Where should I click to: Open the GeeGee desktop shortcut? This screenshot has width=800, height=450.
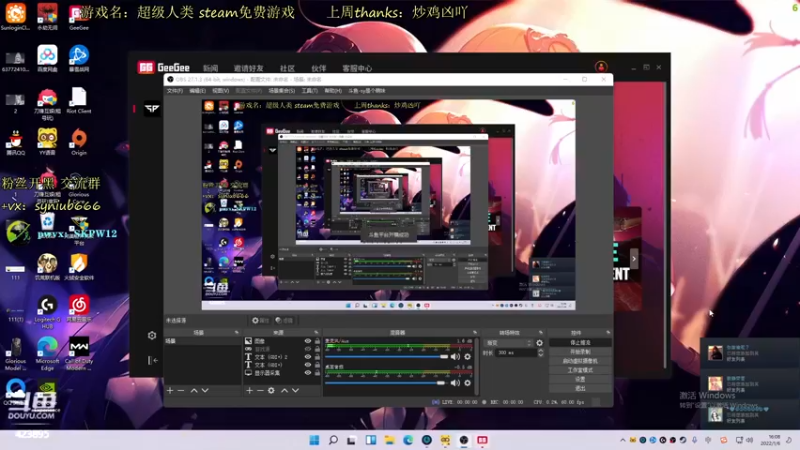(79, 16)
